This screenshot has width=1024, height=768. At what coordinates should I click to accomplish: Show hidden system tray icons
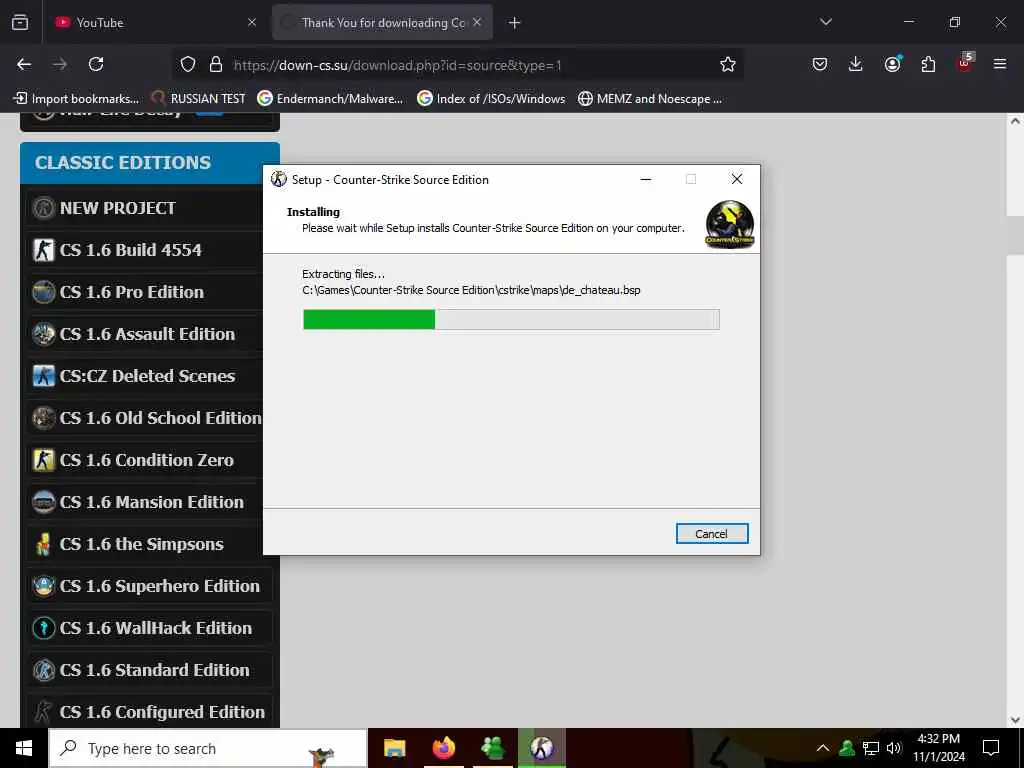(x=823, y=748)
